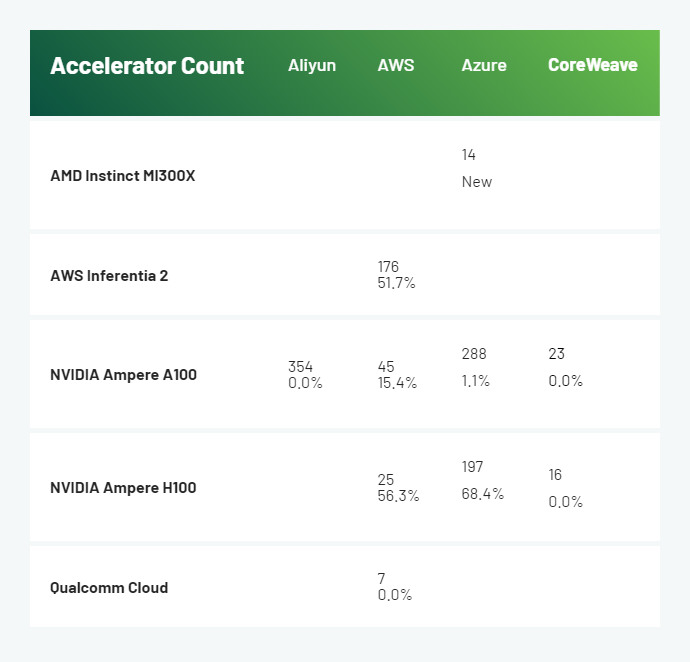690x662 pixels.
Task: Select the CoreWeave A100 count 23
Action: [x=557, y=353]
